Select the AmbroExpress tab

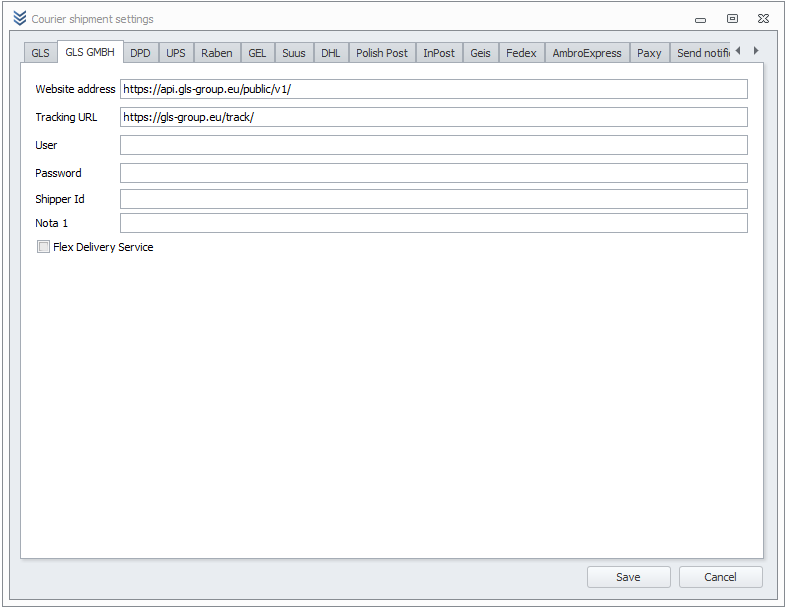[x=587, y=53]
